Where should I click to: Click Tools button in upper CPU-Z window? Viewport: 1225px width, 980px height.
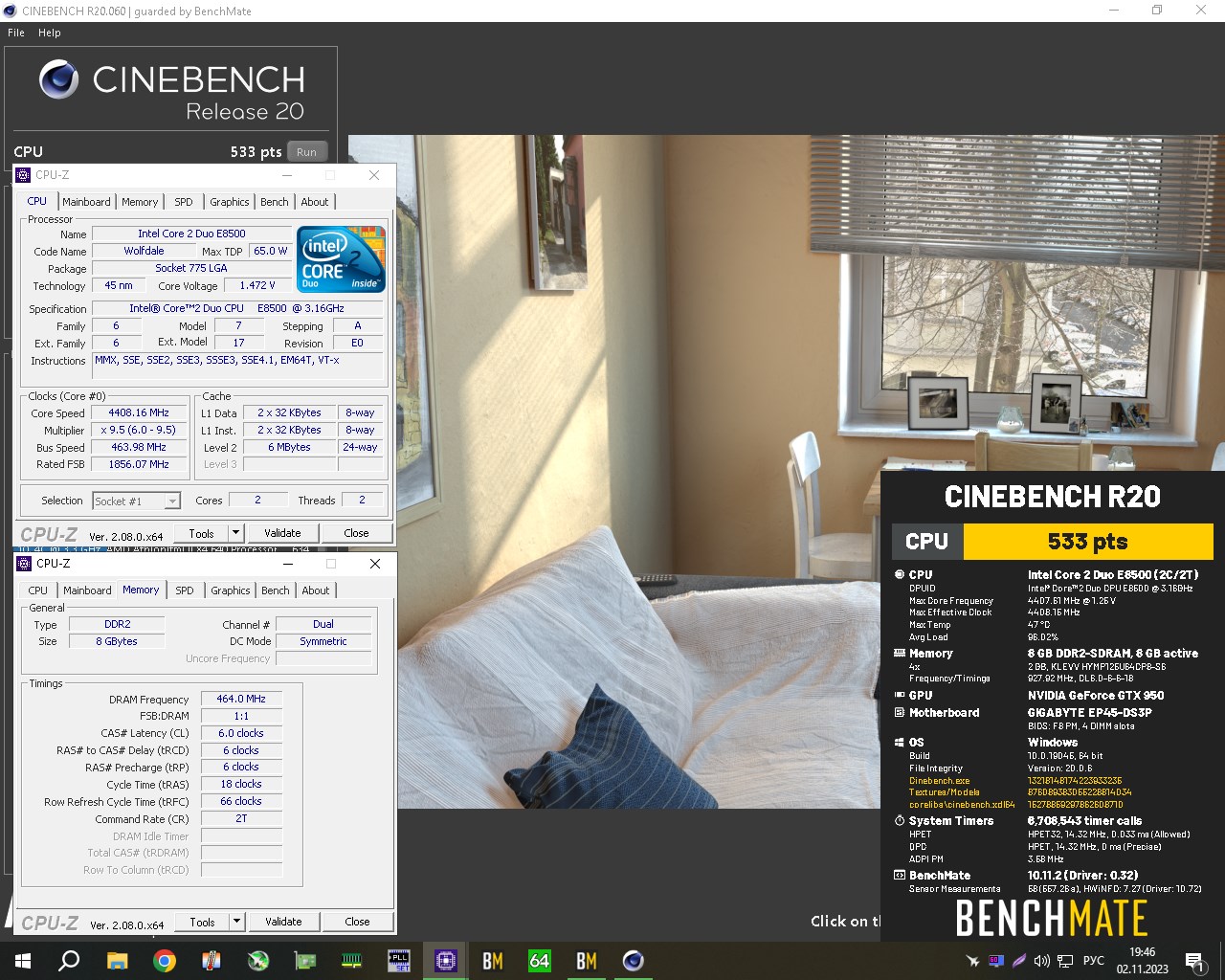click(202, 533)
